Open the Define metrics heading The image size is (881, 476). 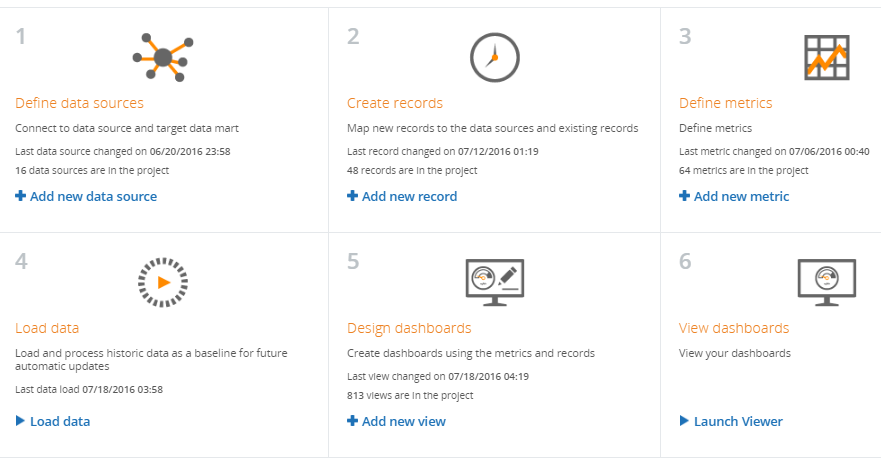pos(725,103)
